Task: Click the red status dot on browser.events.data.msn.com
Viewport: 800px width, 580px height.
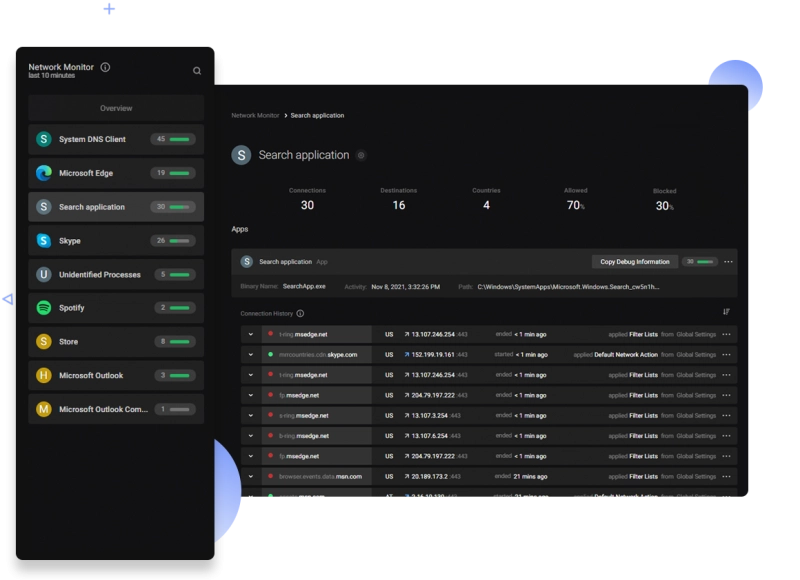Action: coord(270,476)
